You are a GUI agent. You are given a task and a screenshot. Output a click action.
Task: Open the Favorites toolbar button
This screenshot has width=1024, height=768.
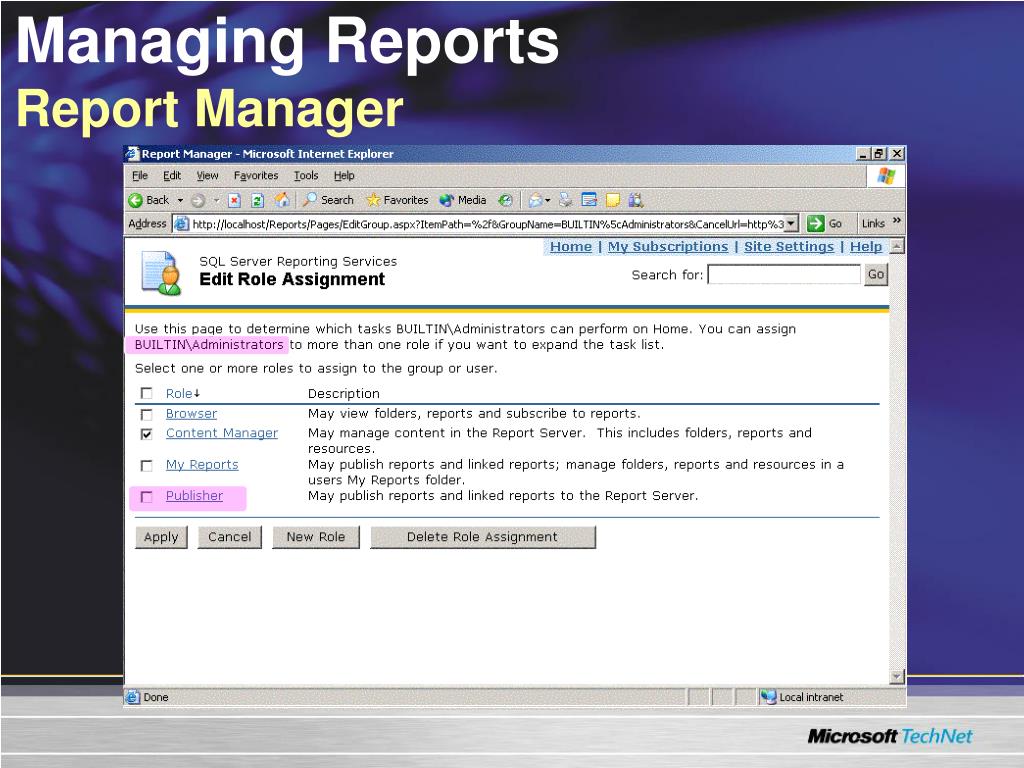(397, 200)
